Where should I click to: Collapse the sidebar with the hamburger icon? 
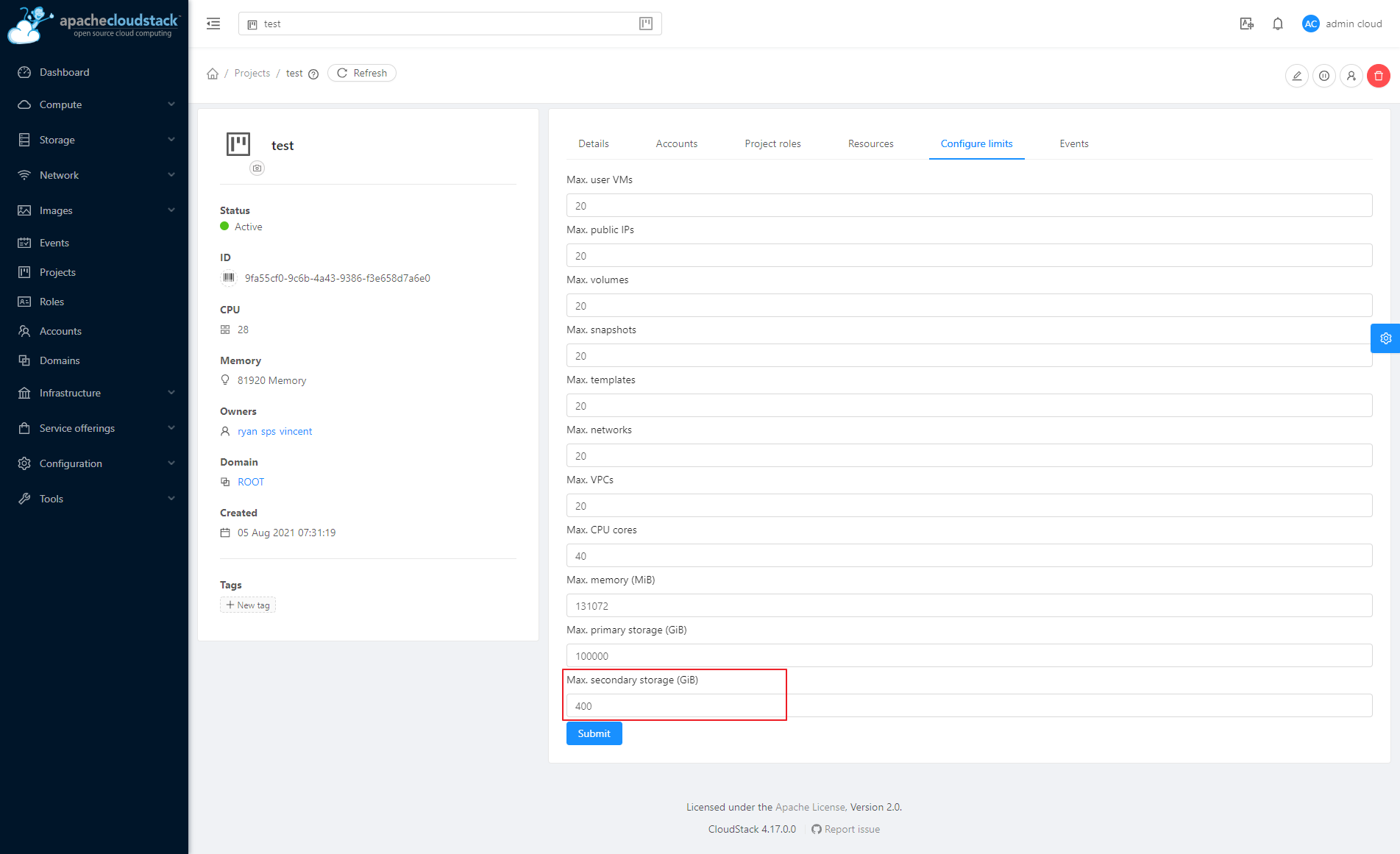pyautogui.click(x=213, y=24)
